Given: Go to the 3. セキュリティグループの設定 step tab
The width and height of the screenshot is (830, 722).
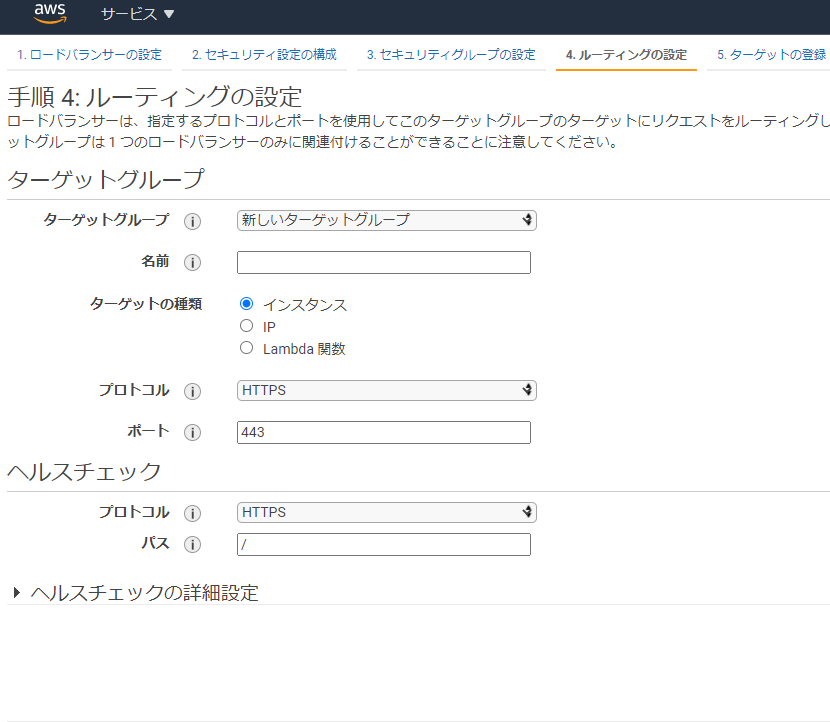Looking at the screenshot, I should [451, 55].
